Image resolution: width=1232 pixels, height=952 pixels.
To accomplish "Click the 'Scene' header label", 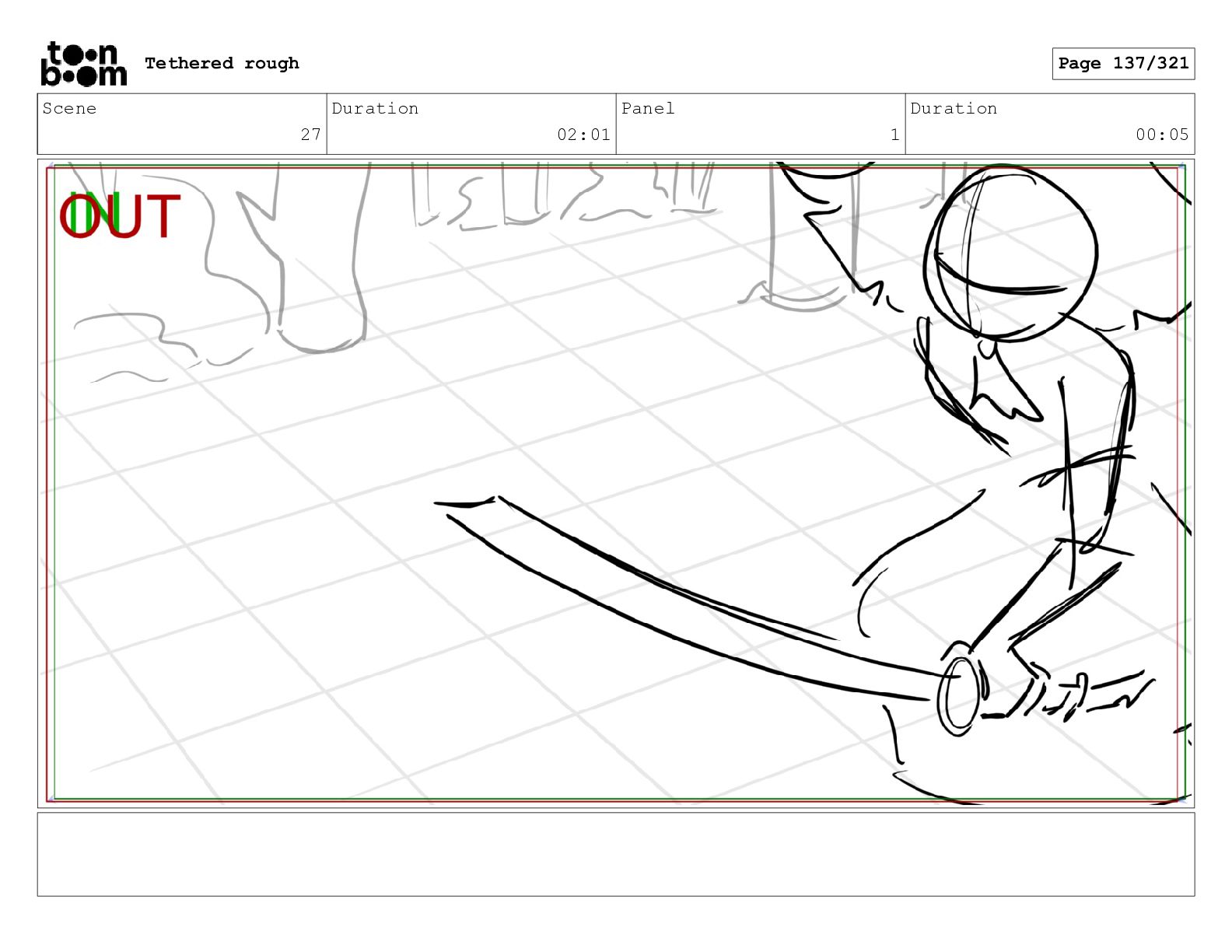I will coord(69,108).
